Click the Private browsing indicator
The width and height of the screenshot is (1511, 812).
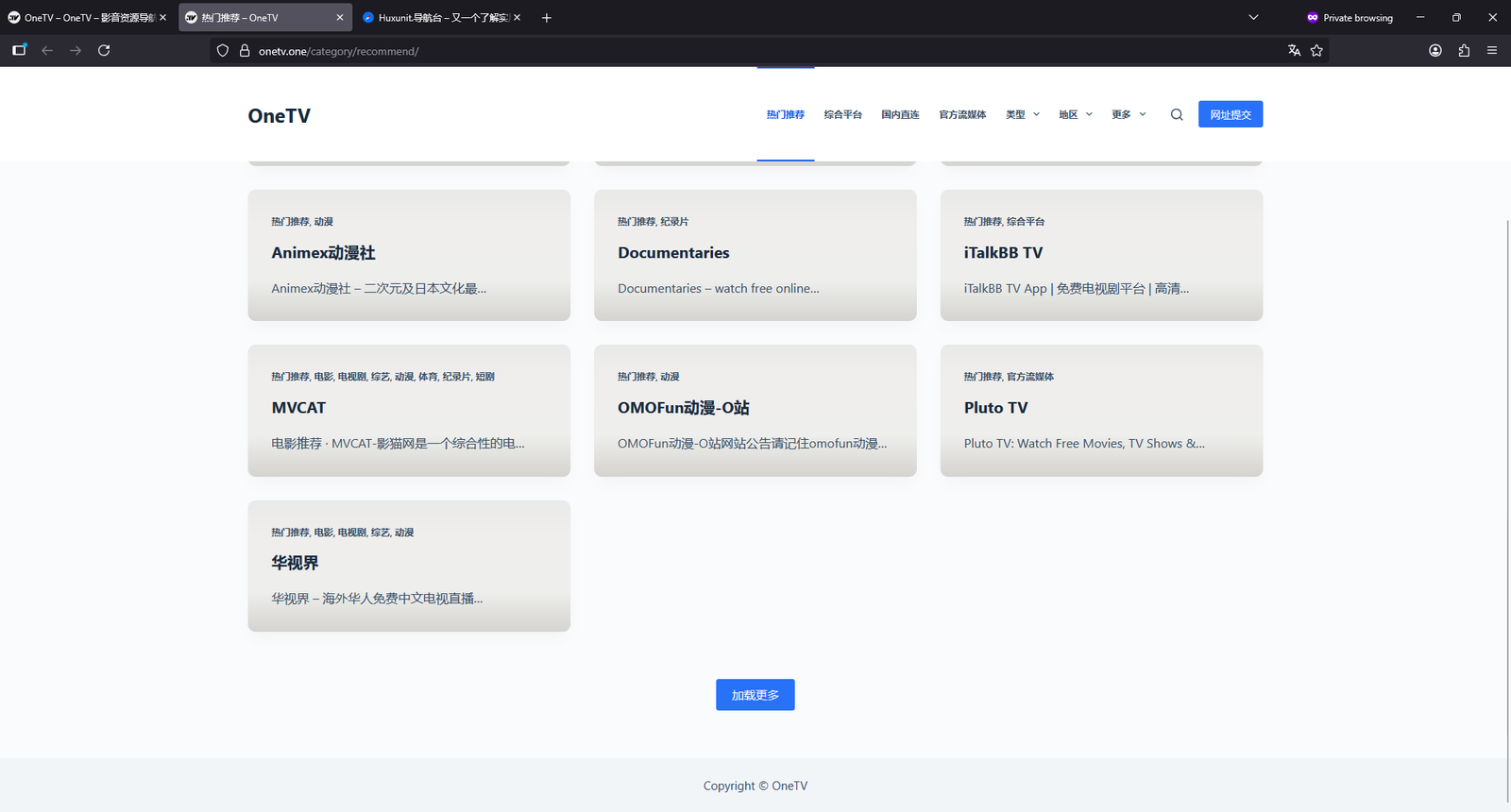click(x=1350, y=17)
